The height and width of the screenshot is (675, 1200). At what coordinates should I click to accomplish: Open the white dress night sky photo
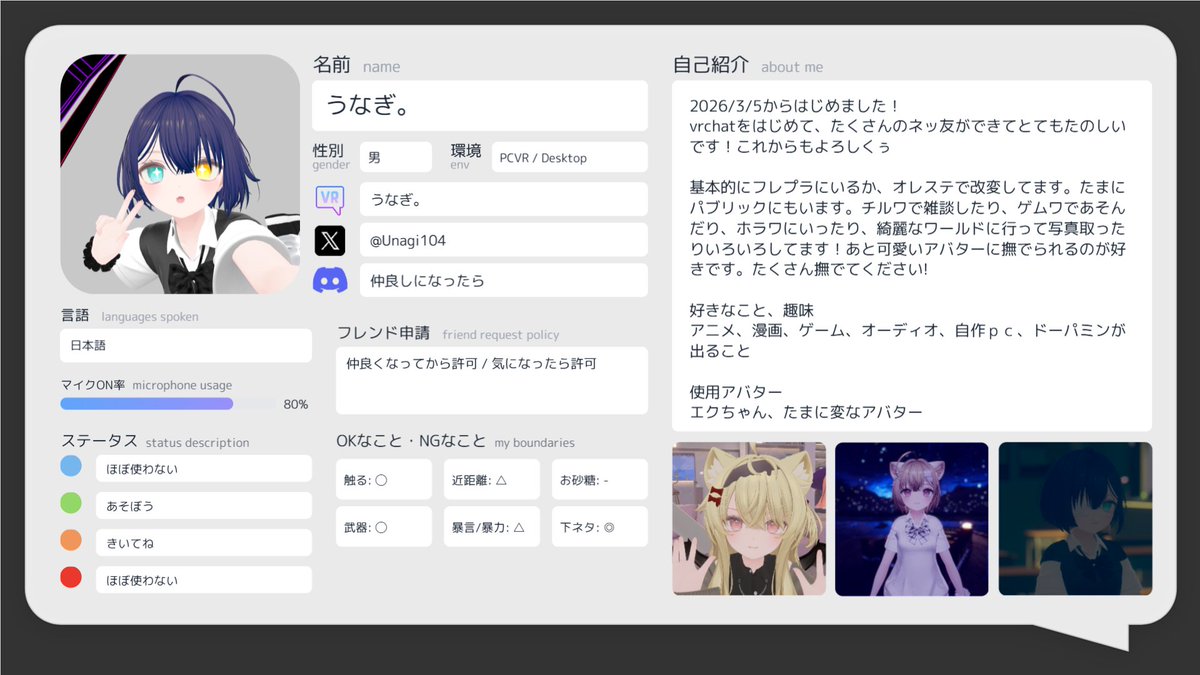(x=912, y=519)
